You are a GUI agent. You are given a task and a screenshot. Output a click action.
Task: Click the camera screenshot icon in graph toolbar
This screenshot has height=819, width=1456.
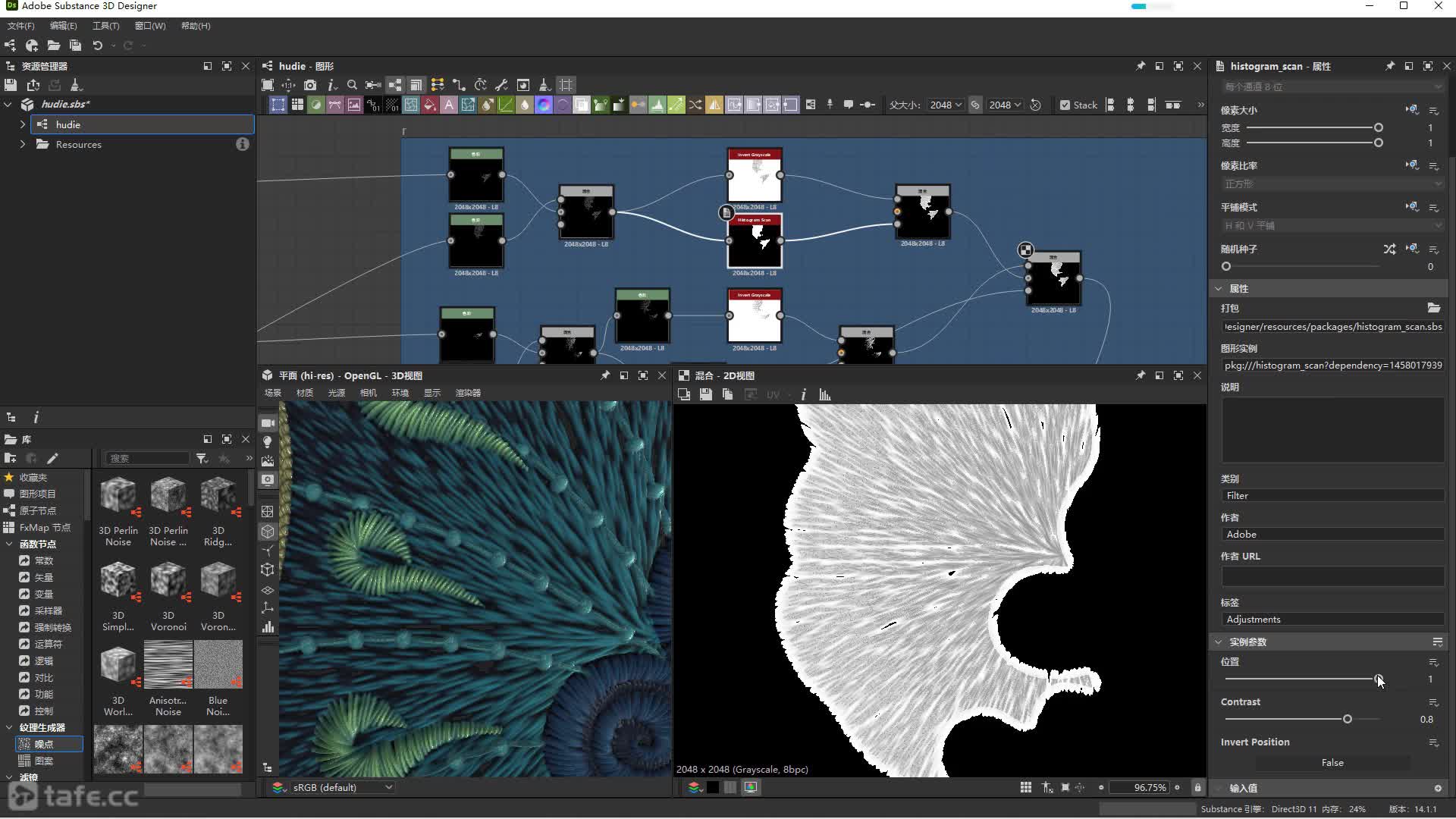pyautogui.click(x=310, y=85)
